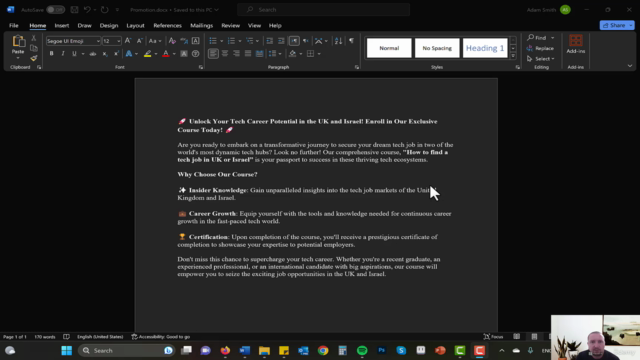Select the Format Painter brush
This screenshot has width=640, height=360.
point(34,58)
